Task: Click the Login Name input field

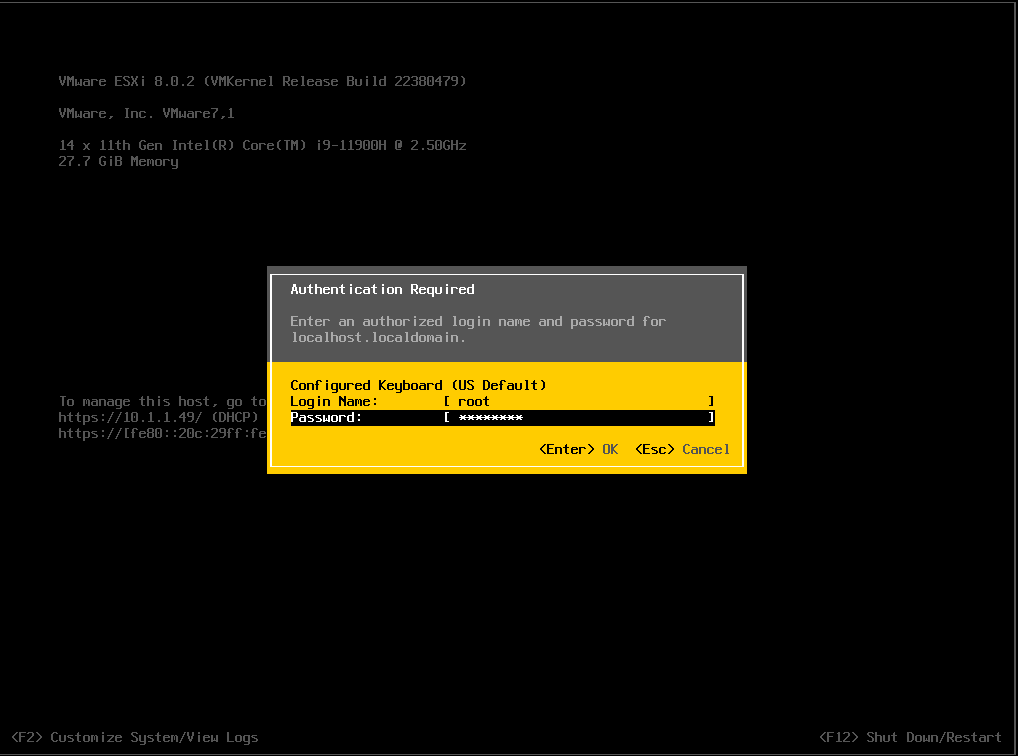Action: (x=579, y=401)
